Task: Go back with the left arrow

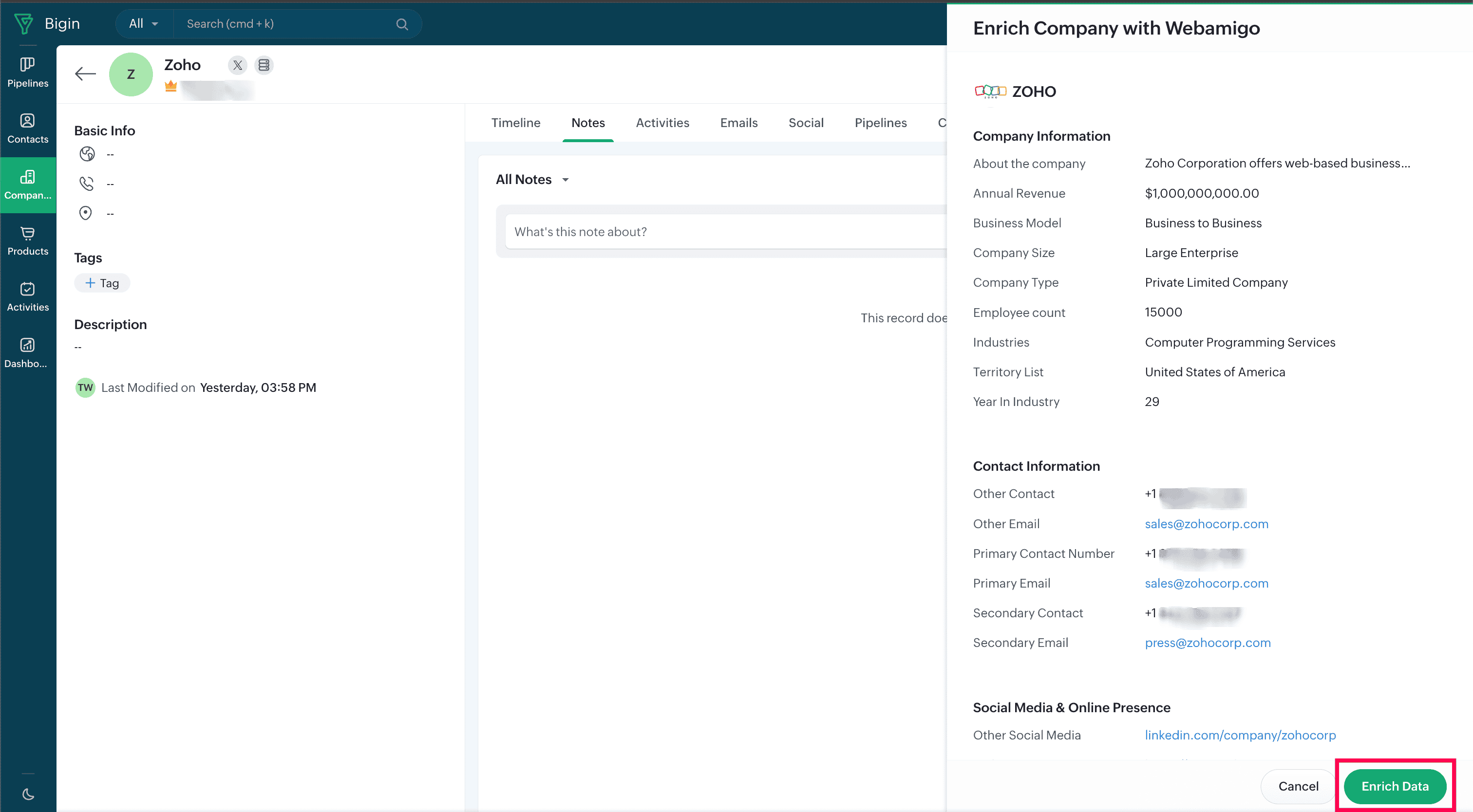Action: pos(85,74)
